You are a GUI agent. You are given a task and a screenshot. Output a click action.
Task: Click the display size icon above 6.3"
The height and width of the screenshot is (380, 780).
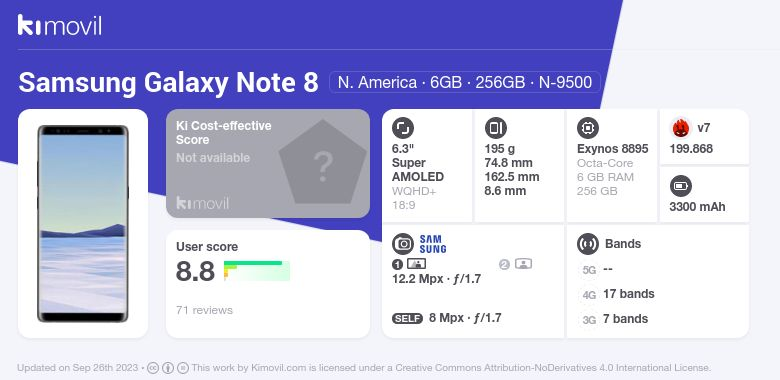tap(402, 128)
